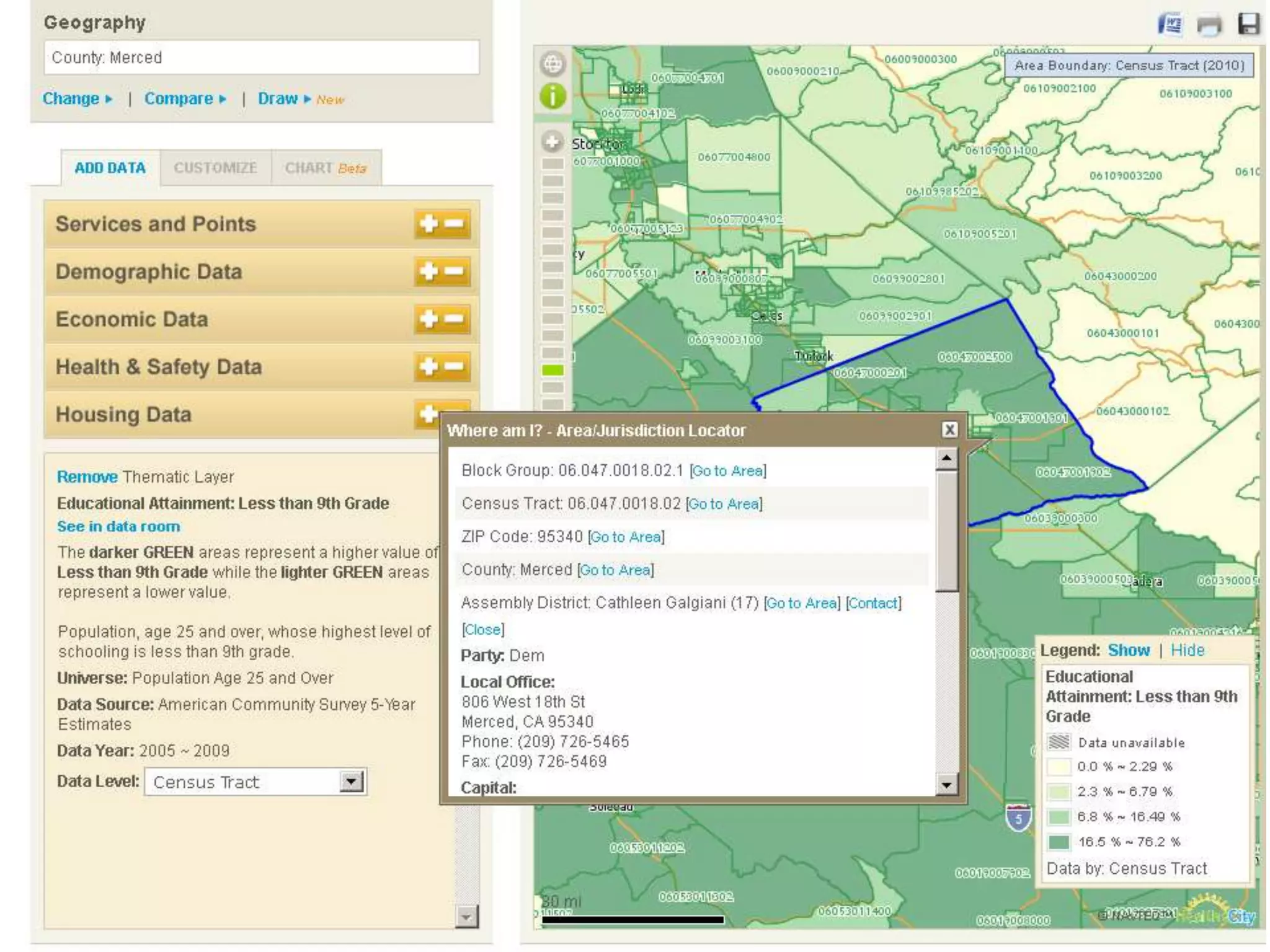Expand the Demographic Data section

click(429, 271)
